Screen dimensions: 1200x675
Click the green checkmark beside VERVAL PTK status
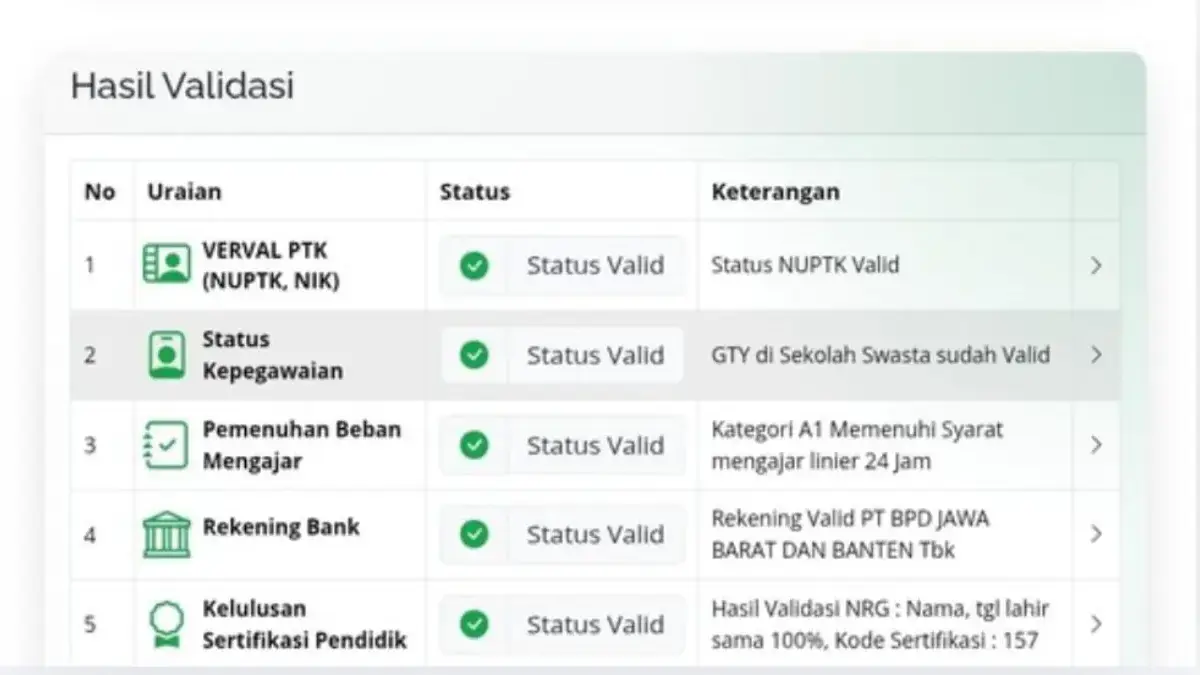473,266
